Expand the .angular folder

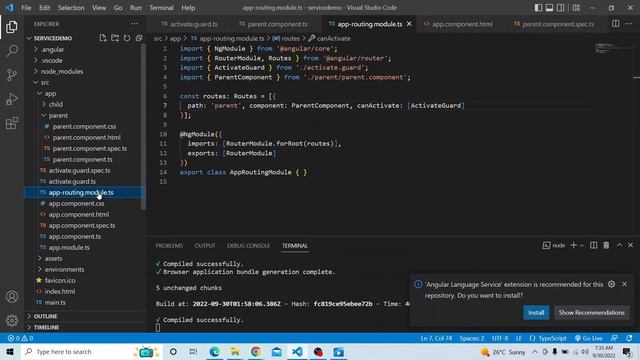(x=84, y=49)
